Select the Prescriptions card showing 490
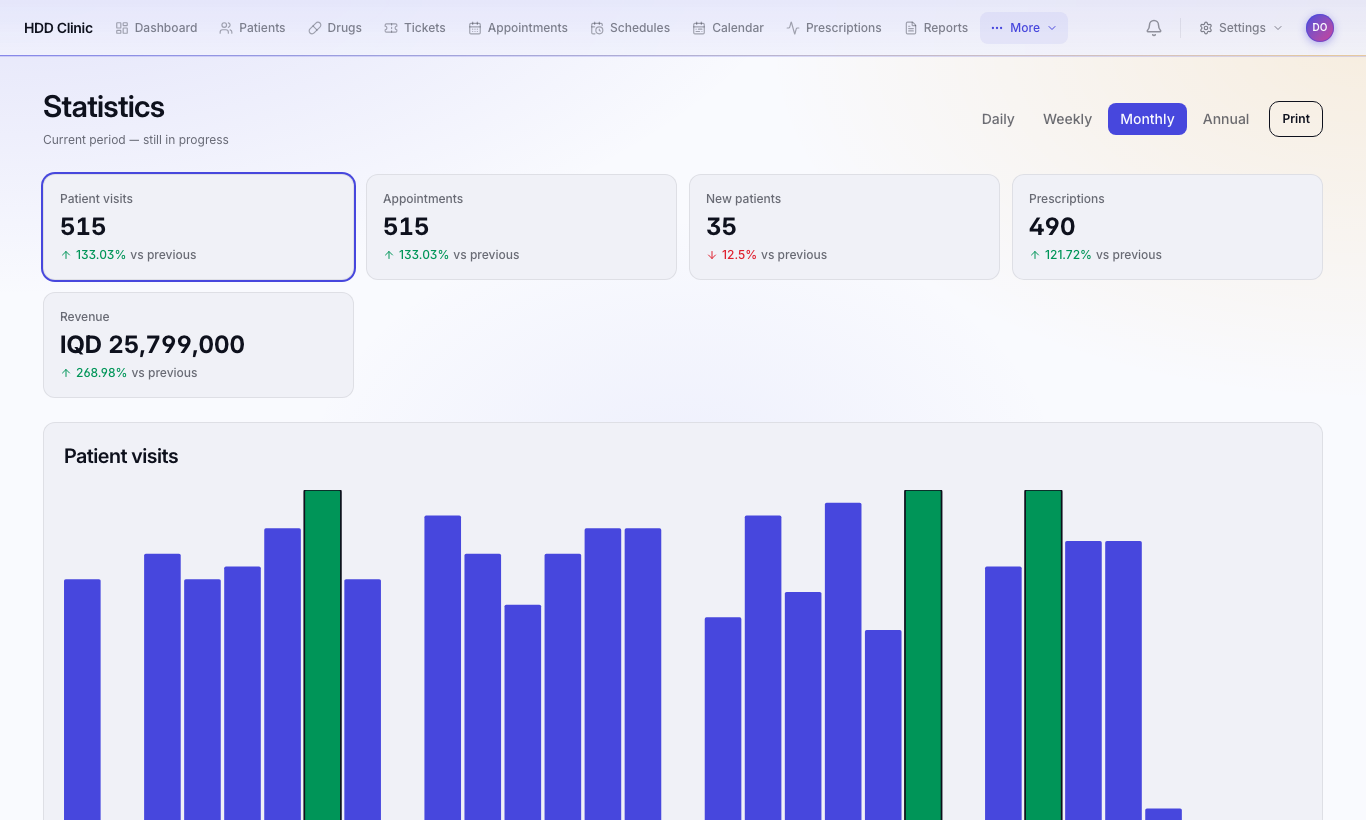Image resolution: width=1366 pixels, height=820 pixels. pyautogui.click(x=1167, y=227)
